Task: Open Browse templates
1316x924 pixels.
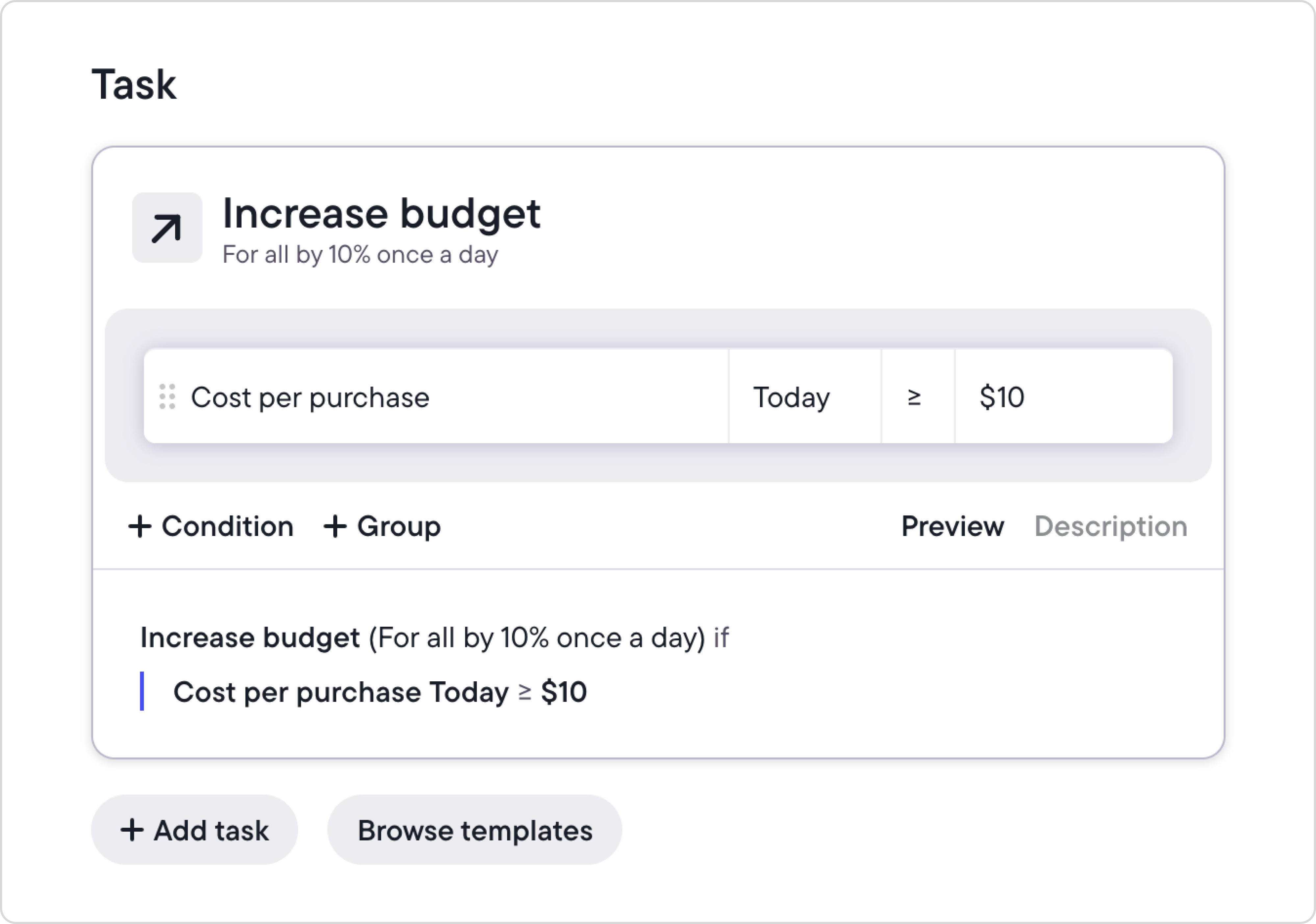Action: [x=475, y=830]
